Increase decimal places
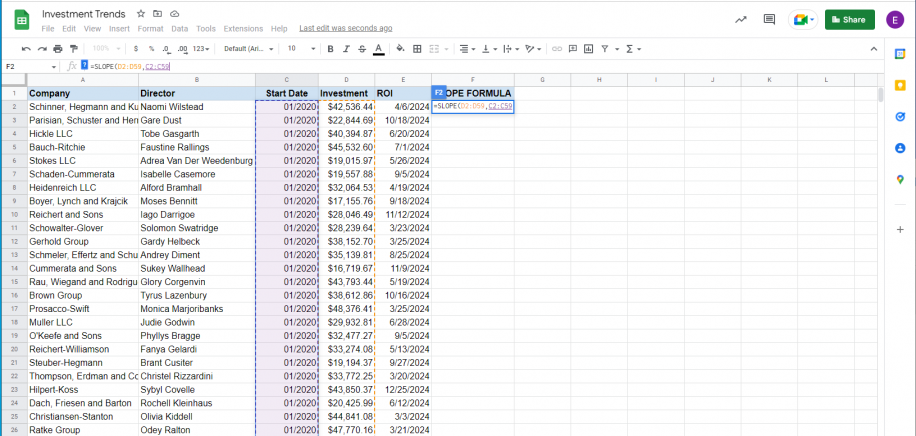The image size is (916, 436). 183,49
